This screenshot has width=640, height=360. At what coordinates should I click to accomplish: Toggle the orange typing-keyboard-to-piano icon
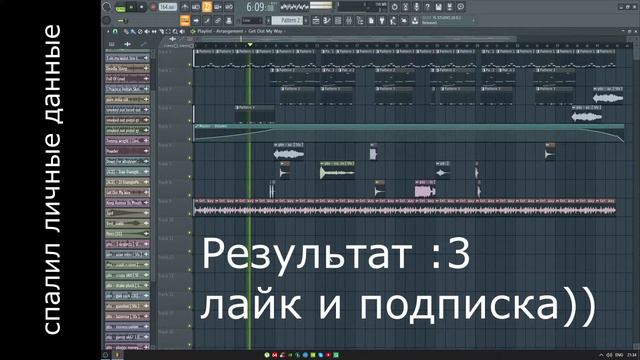point(185,20)
